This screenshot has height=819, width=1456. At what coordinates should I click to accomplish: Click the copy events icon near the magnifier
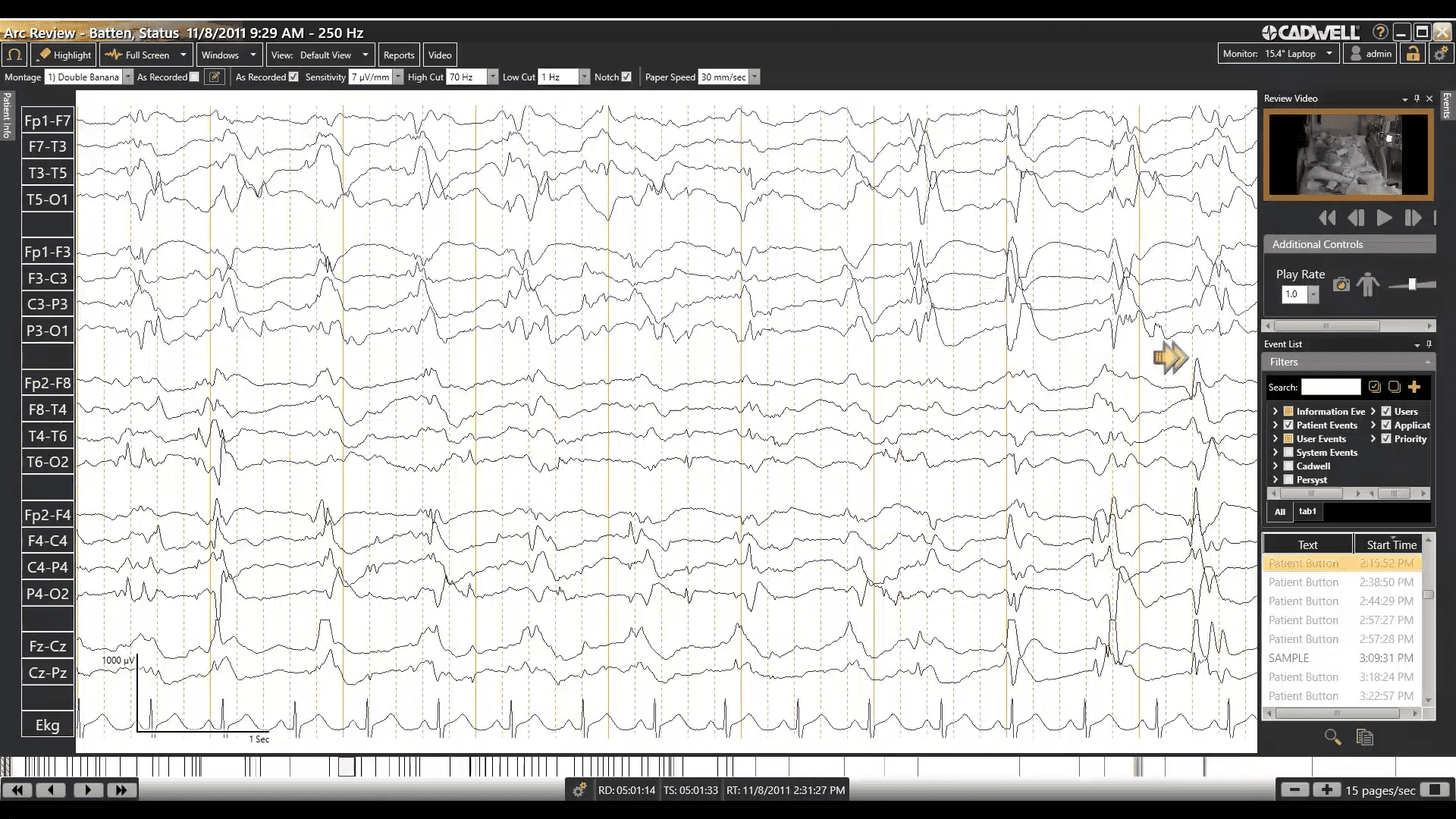click(1365, 737)
